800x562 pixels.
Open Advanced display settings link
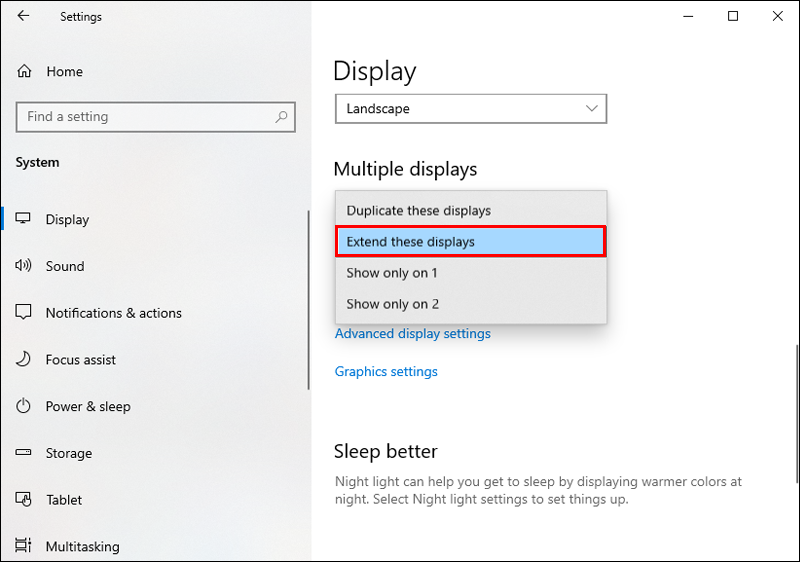coord(413,334)
